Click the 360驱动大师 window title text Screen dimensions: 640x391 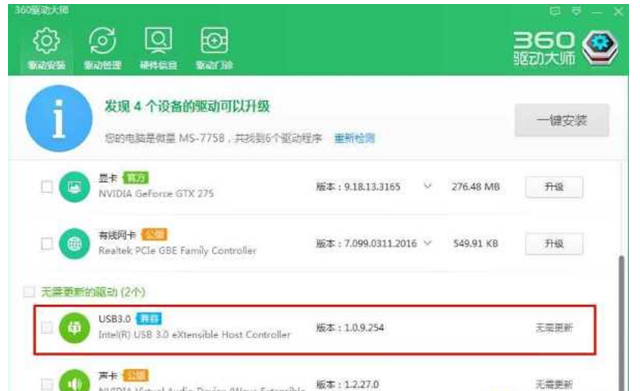click(x=42, y=10)
